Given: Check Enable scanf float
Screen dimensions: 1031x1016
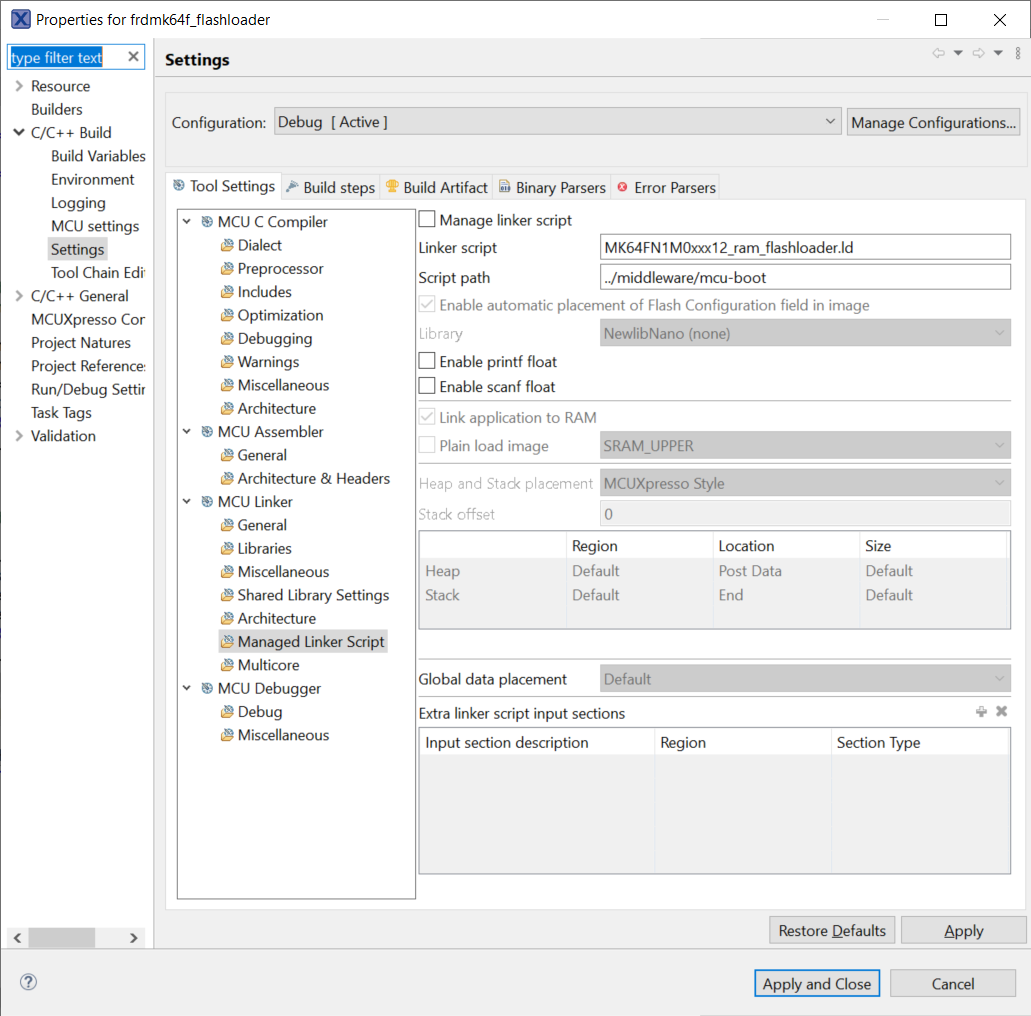Looking at the screenshot, I should pos(425,386).
